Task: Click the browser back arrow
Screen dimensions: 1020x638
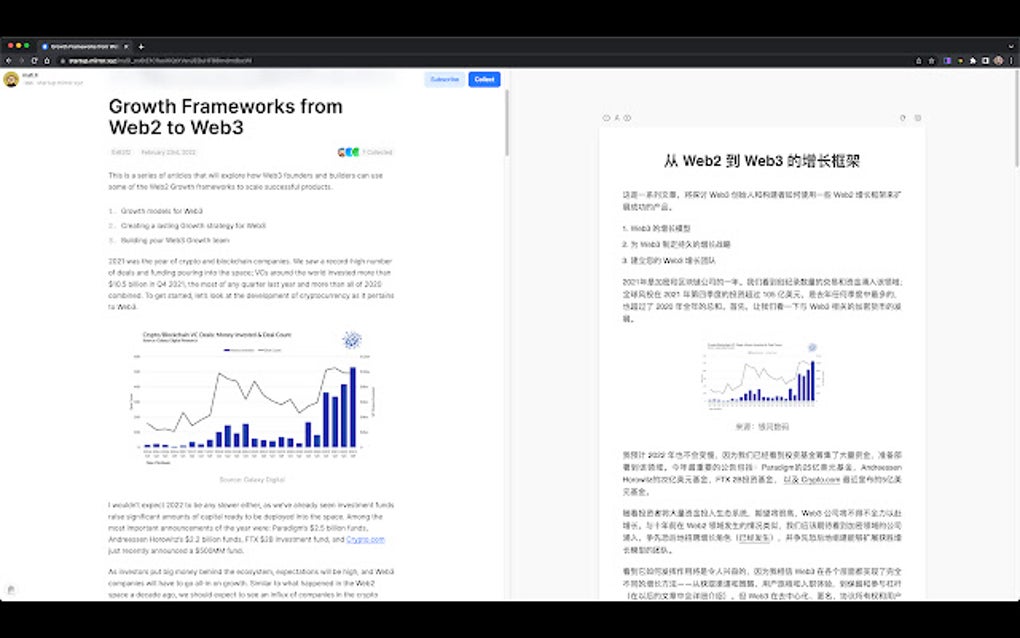Action: pos(8,60)
